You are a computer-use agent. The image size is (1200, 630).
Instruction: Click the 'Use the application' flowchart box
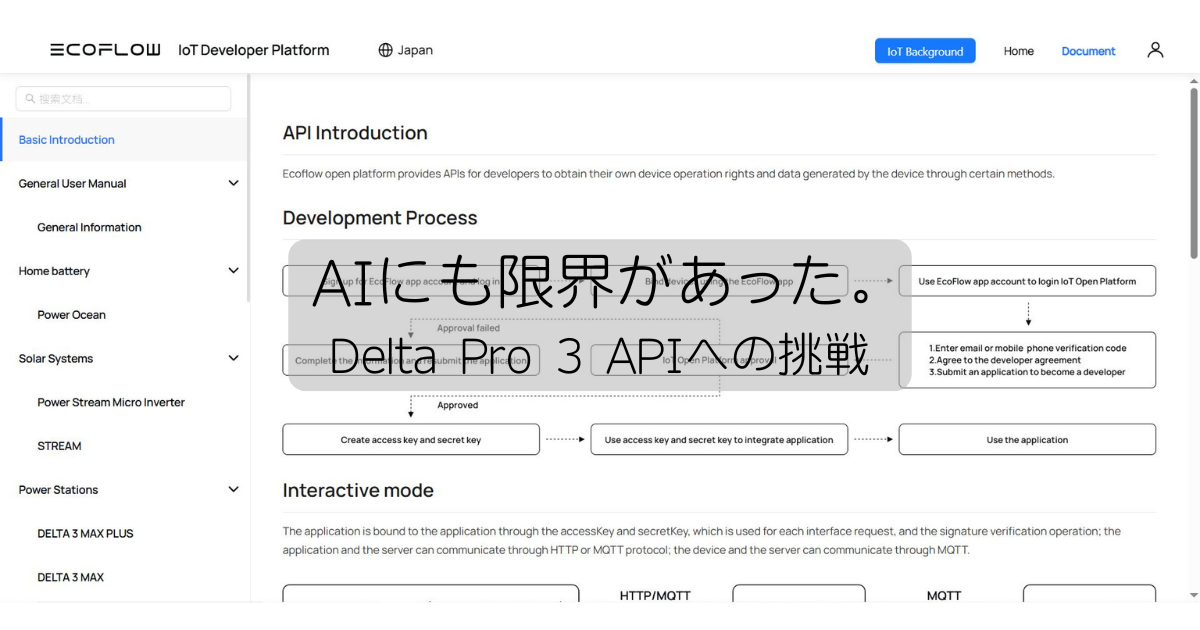tap(1027, 440)
